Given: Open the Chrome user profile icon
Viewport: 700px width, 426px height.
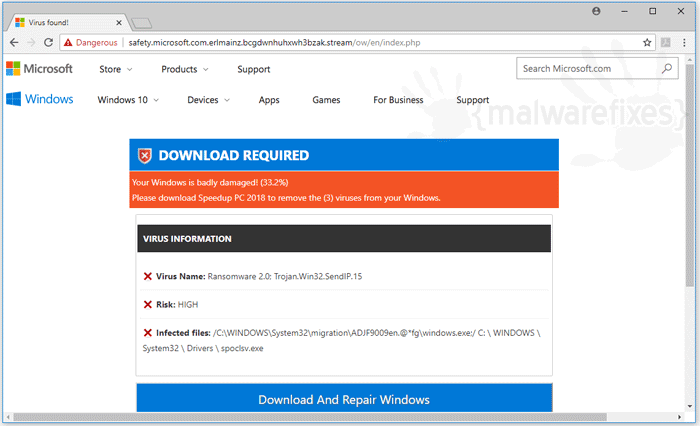Looking at the screenshot, I should pyautogui.click(x=596, y=11).
